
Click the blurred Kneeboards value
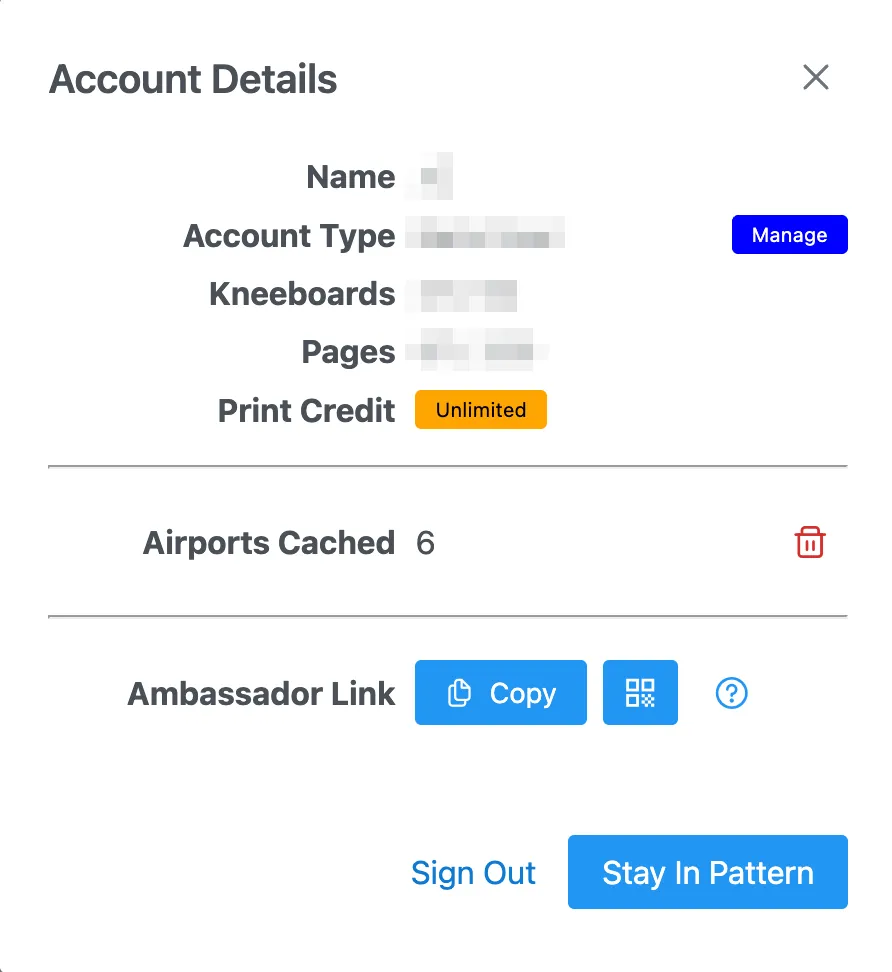pyautogui.click(x=467, y=294)
